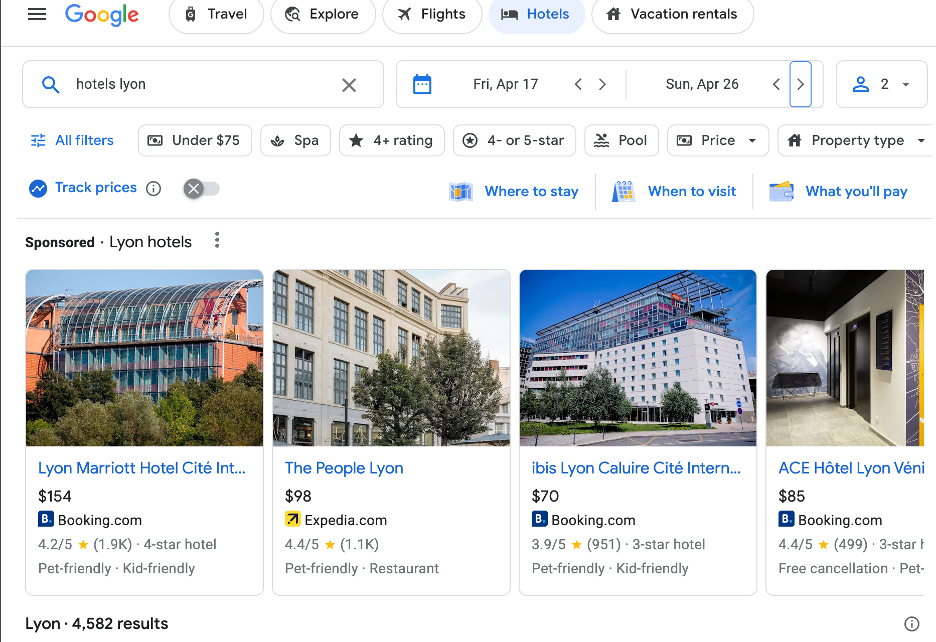Expand the Price filter dropdown

(x=718, y=140)
